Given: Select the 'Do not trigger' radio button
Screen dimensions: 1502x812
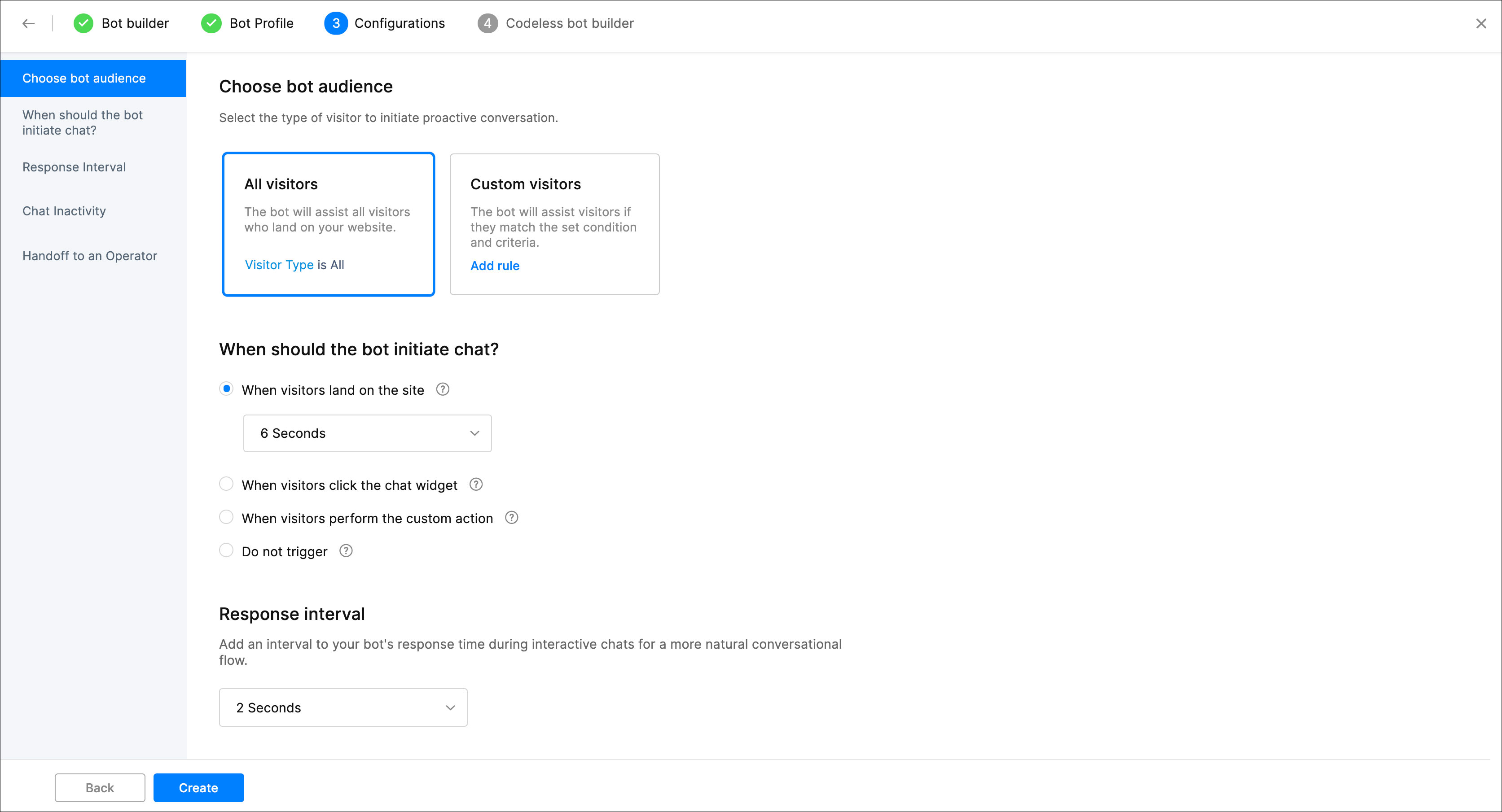Looking at the screenshot, I should (226, 550).
